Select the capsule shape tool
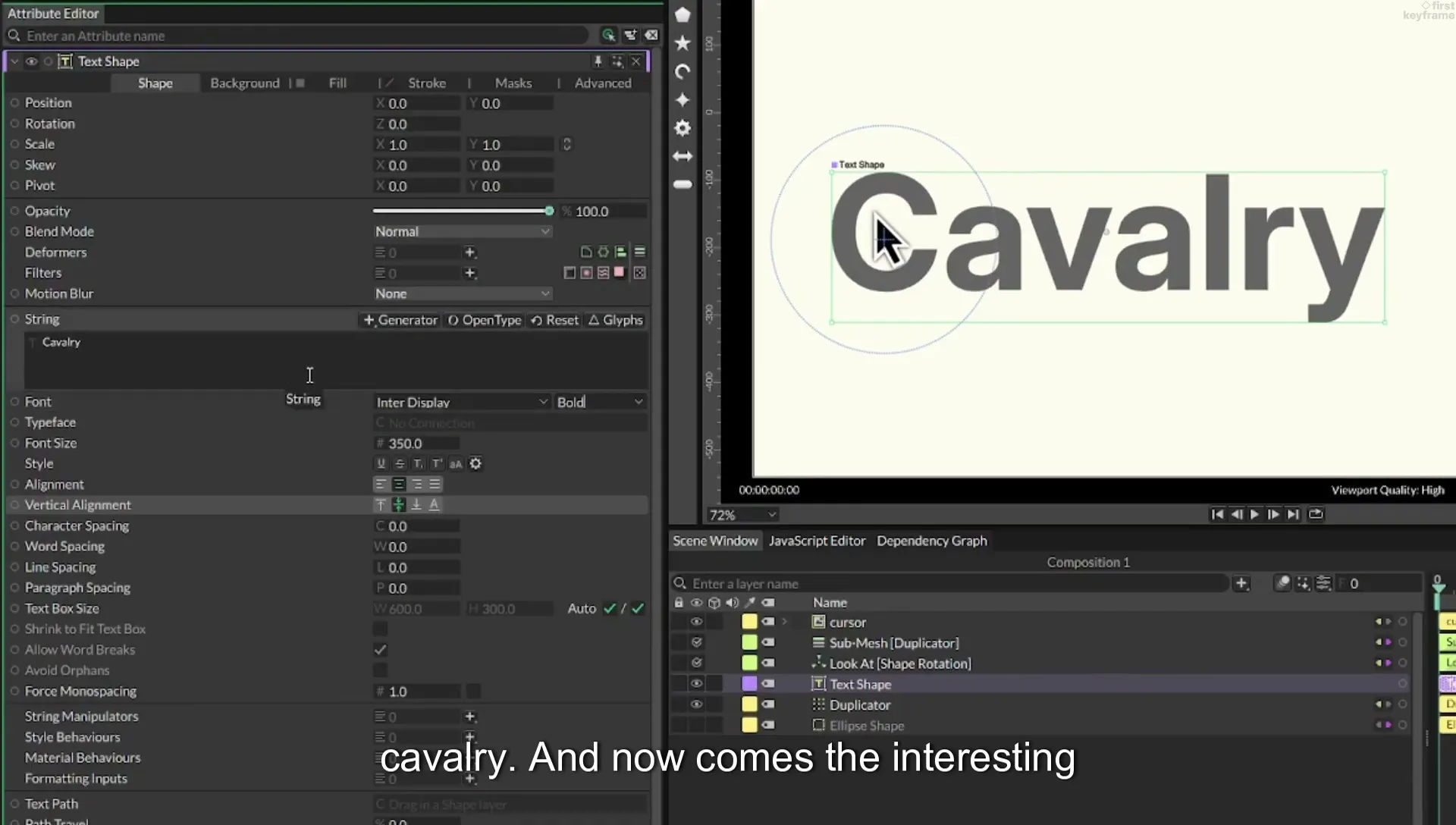The image size is (1456, 825). point(682,184)
